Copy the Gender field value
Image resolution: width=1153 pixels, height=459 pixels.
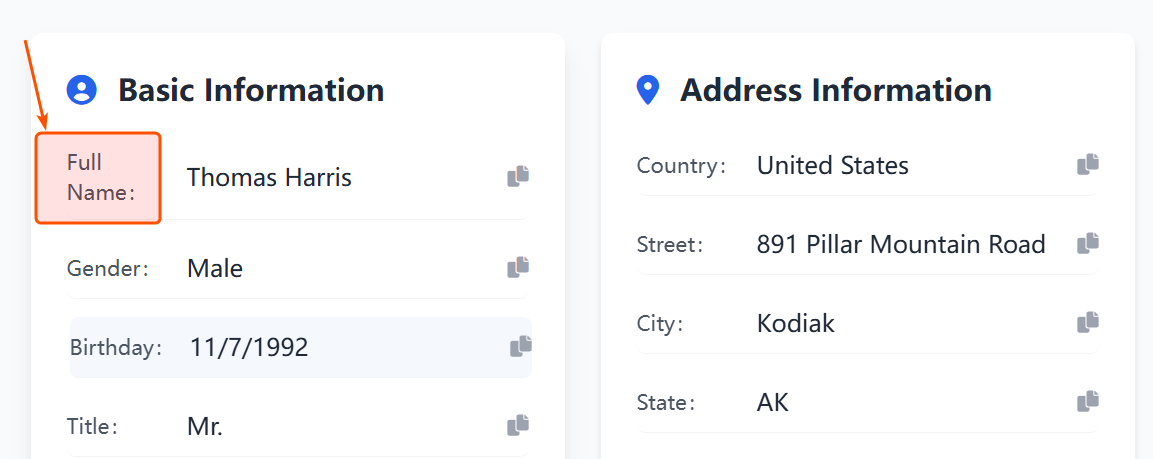tap(518, 268)
